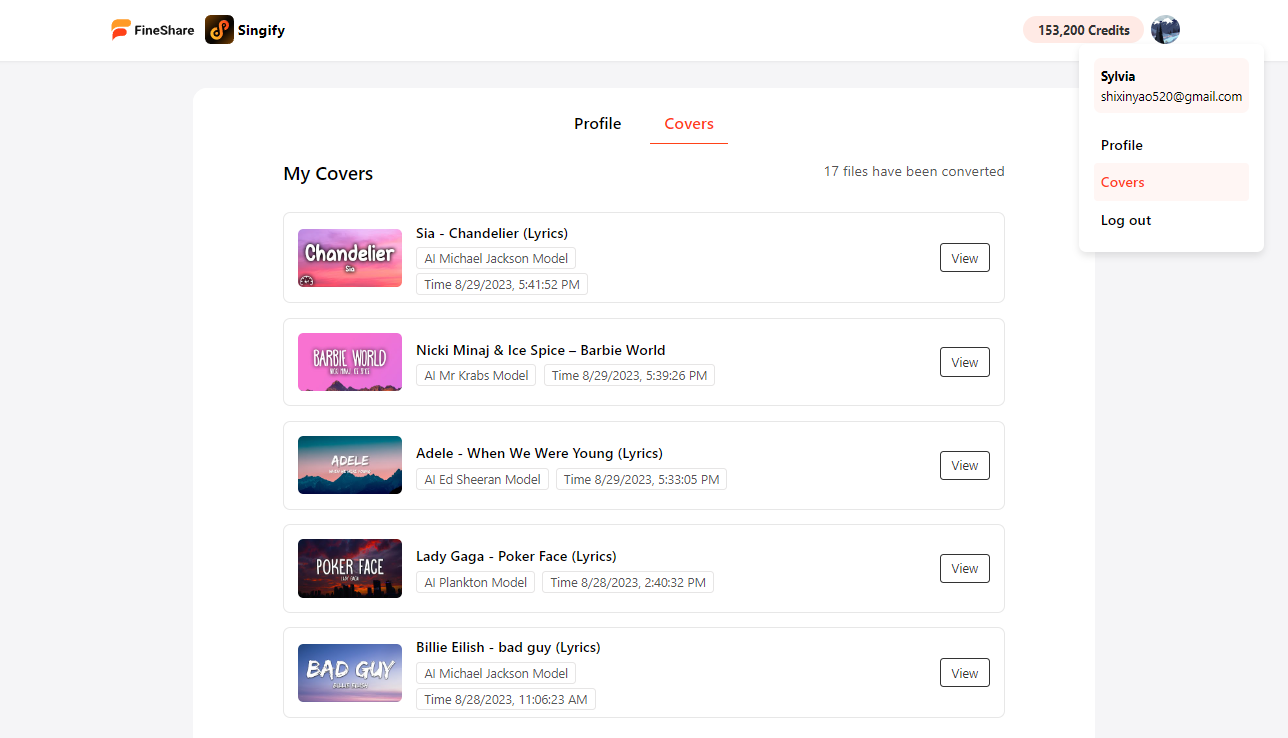
Task: Click title Billie Eilish - bad guy (Lyrics)
Action: coord(508,647)
